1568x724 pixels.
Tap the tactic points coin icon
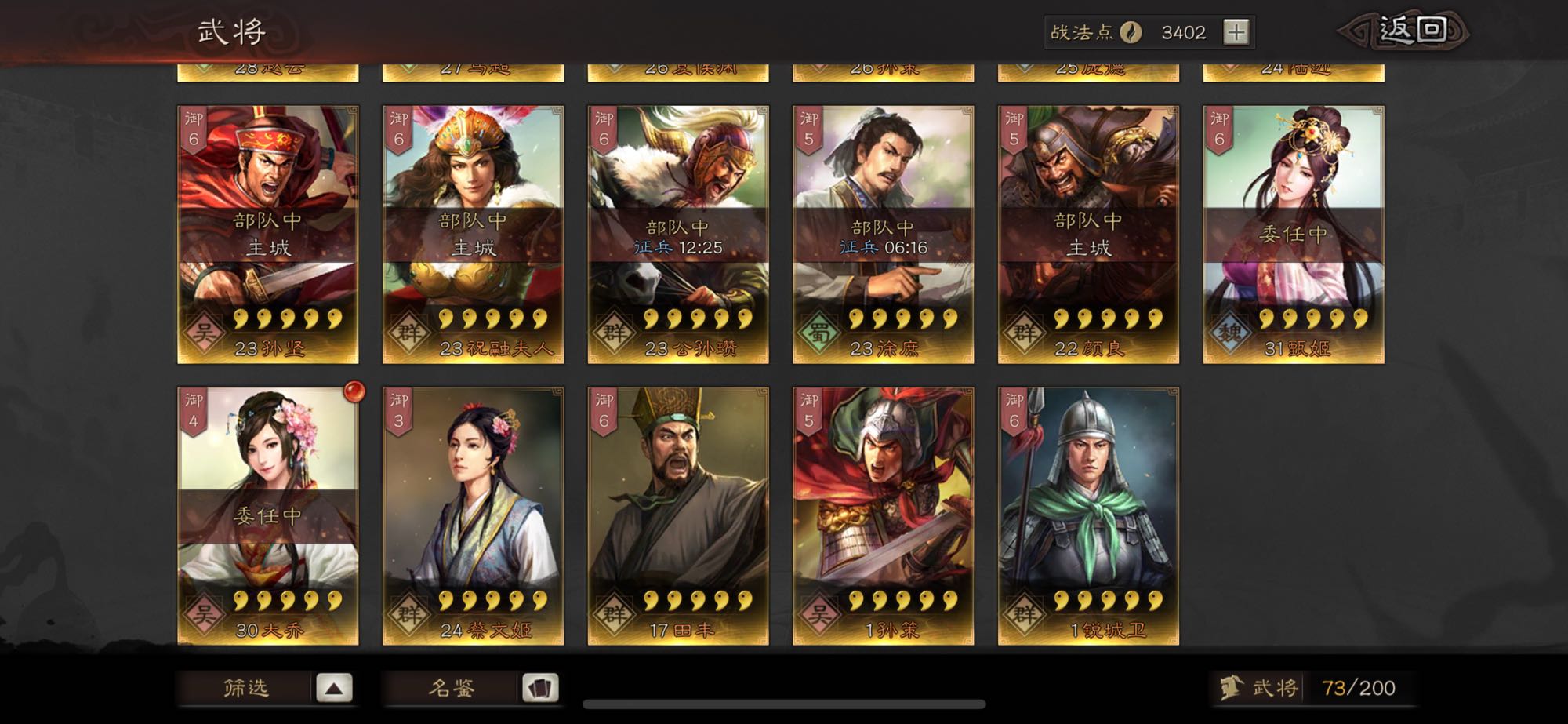click(x=1131, y=32)
